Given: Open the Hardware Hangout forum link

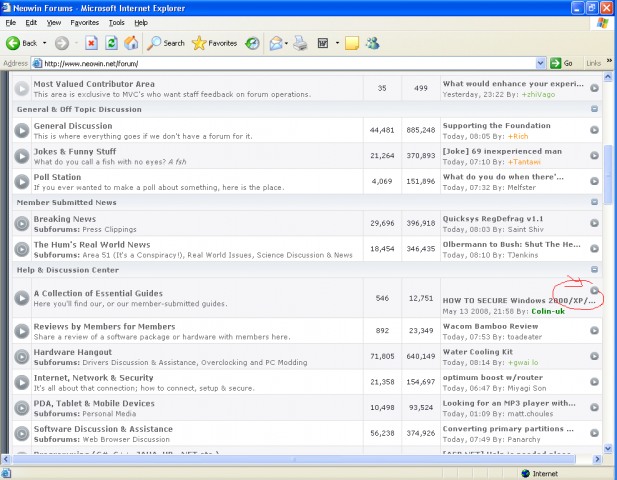Looking at the screenshot, I should click(73, 354).
